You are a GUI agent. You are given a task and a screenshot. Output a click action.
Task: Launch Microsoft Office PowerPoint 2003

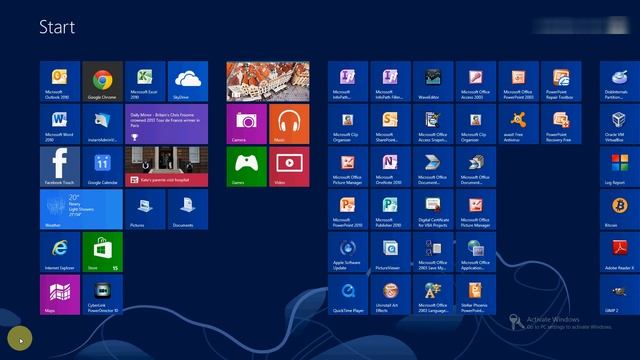coord(518,81)
